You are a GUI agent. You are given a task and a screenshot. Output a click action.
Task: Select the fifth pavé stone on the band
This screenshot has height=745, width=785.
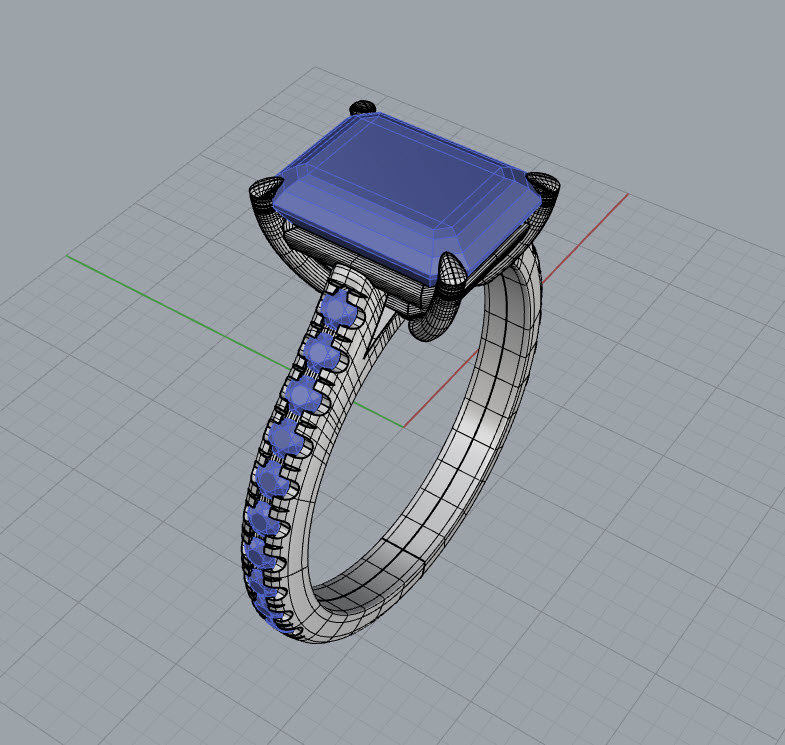click(x=272, y=480)
